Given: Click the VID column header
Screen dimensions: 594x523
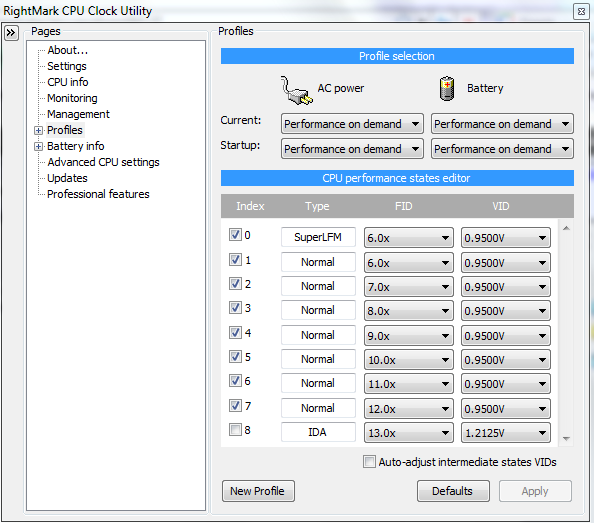Looking at the screenshot, I should click(x=501, y=206).
